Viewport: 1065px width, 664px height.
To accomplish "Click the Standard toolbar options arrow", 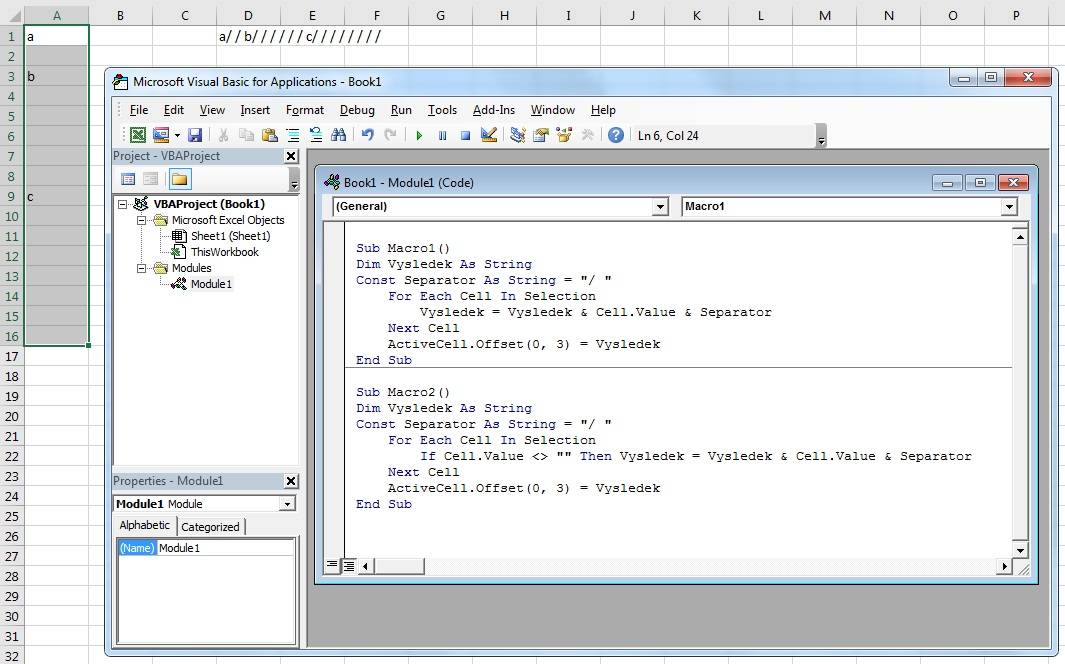I will point(821,136).
